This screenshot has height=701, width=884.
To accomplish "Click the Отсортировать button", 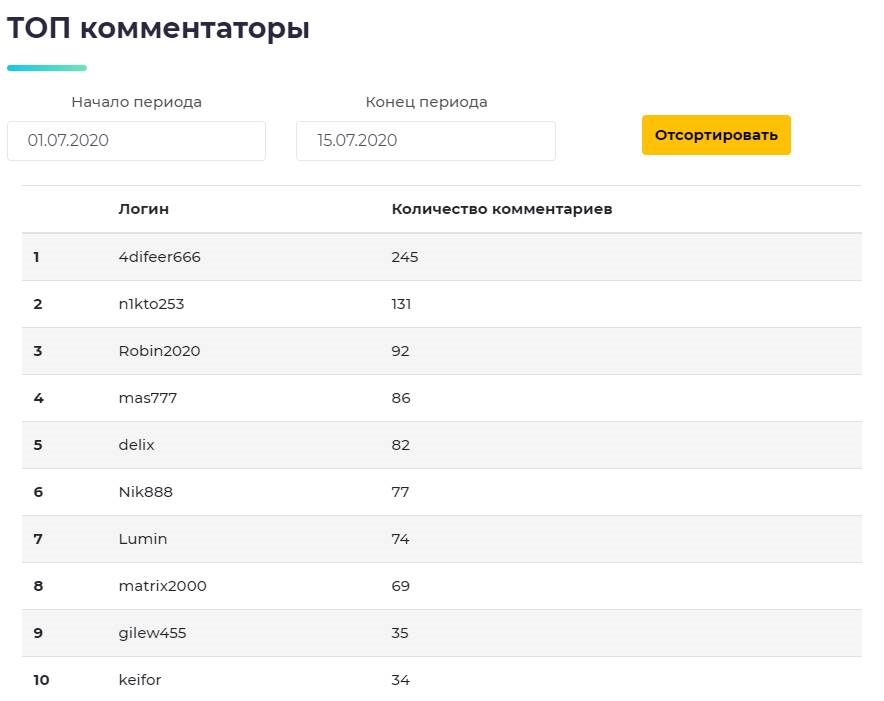I will [x=716, y=135].
